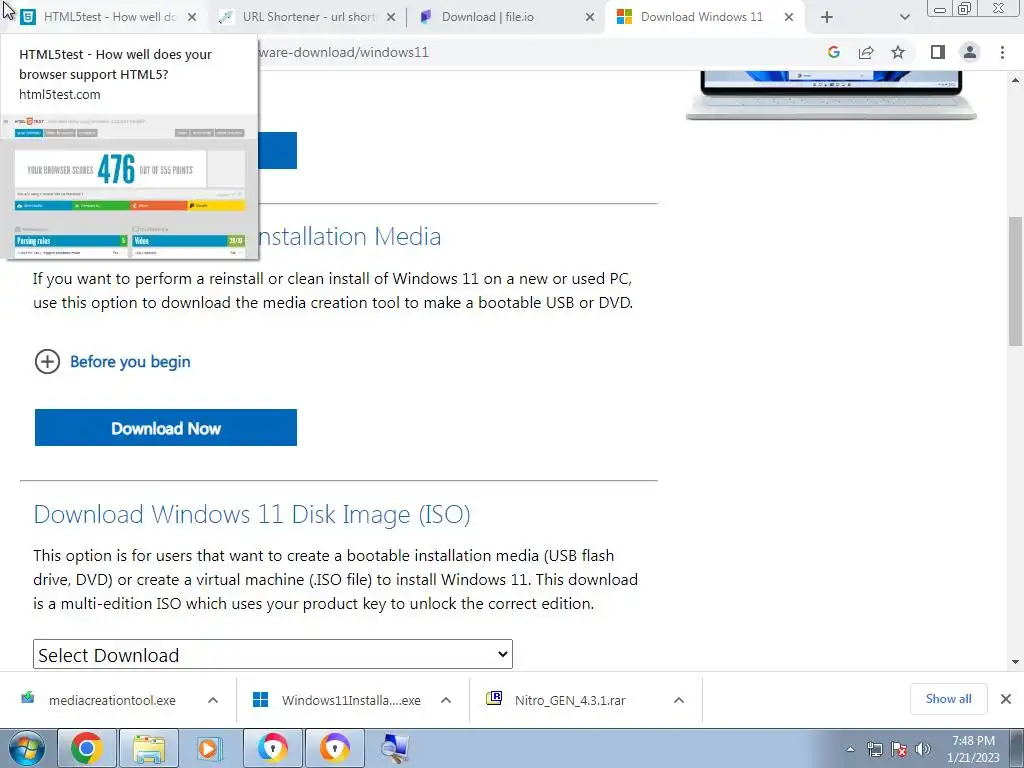1024x768 pixels.
Task: Open the media player taskbar icon
Action: [210, 748]
